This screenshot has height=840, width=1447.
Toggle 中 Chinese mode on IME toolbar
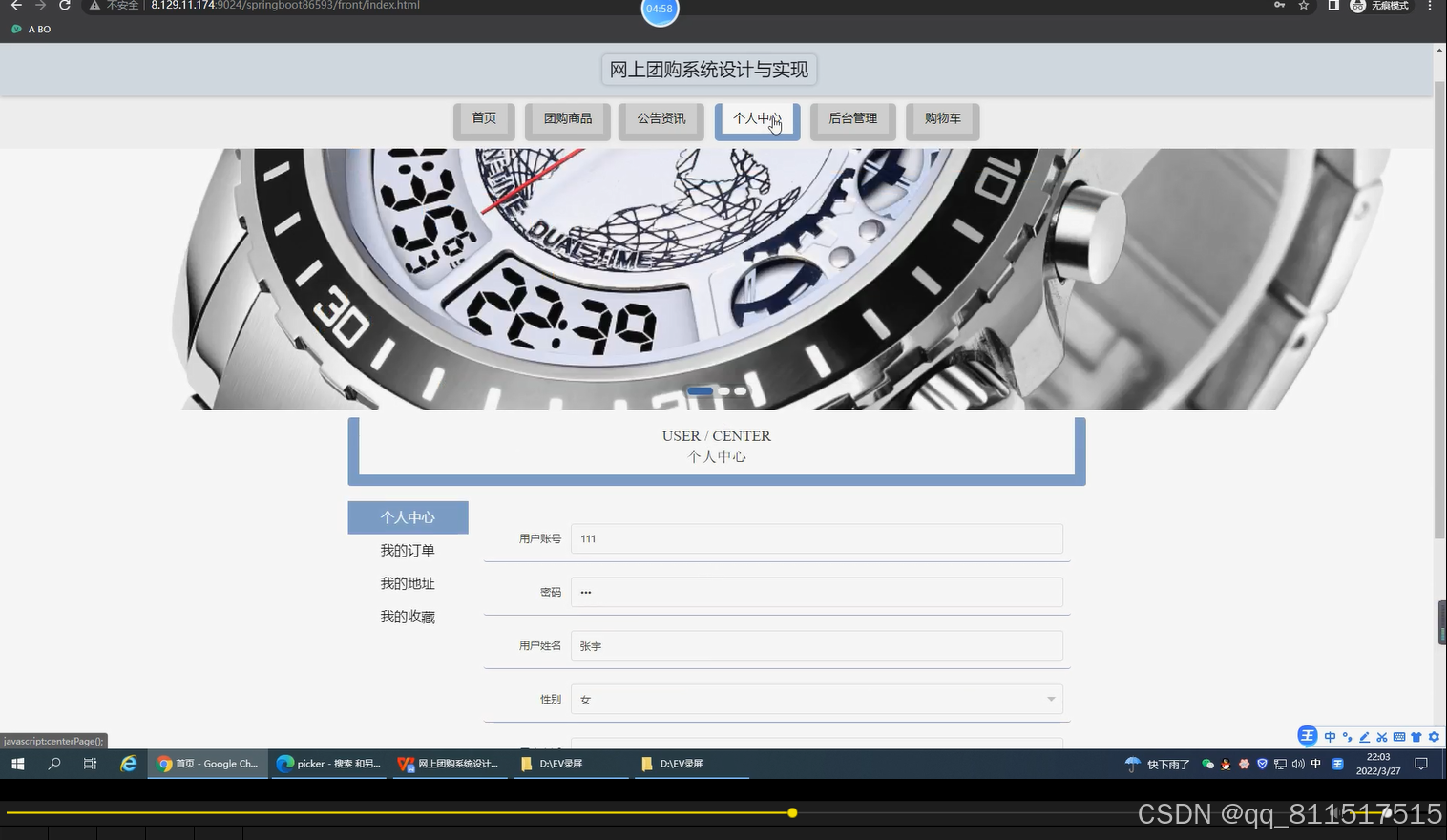tap(1331, 737)
